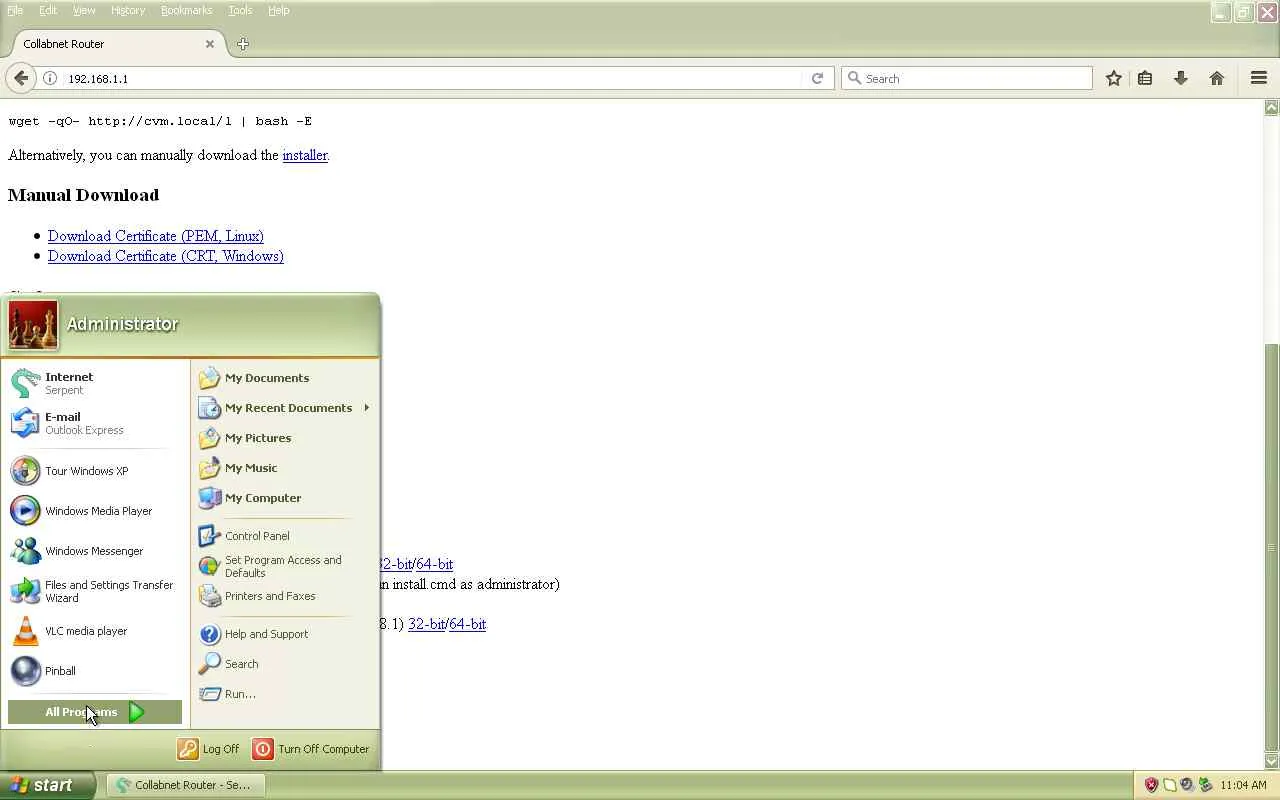The height and width of the screenshot is (800, 1280).
Task: Open the Downloads arrow icon
Action: click(1181, 78)
